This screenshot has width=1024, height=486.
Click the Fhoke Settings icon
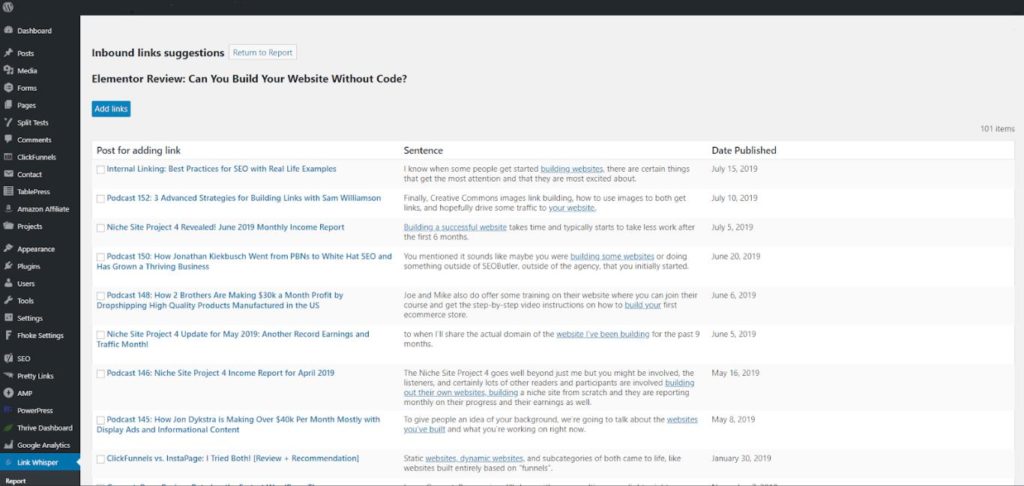pos(8,335)
